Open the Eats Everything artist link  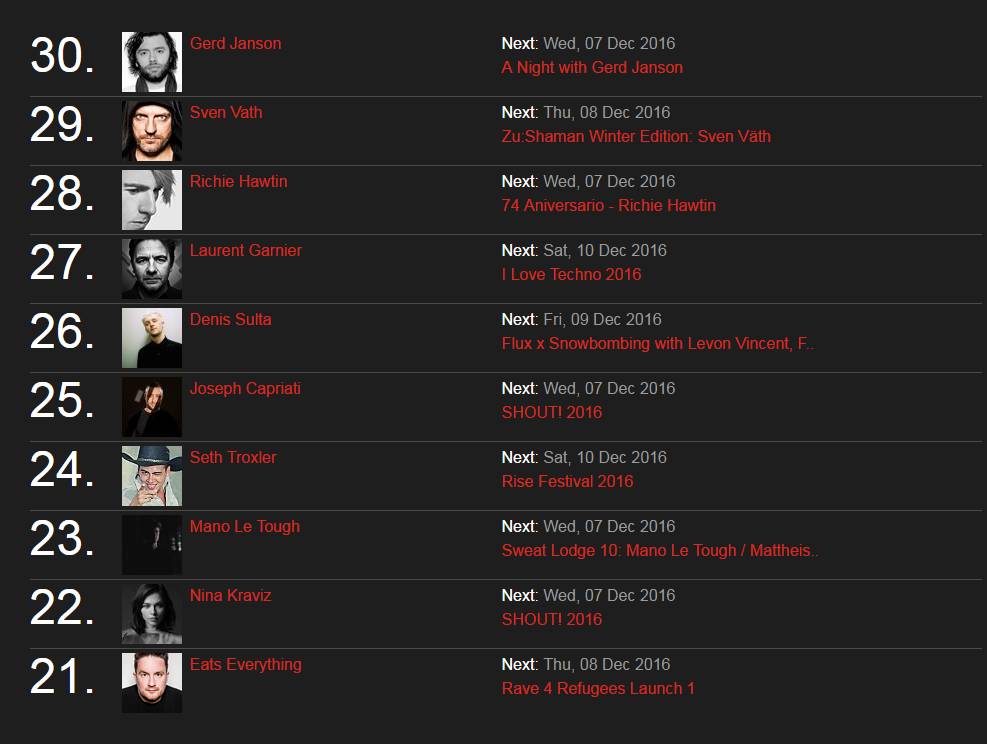(x=245, y=665)
